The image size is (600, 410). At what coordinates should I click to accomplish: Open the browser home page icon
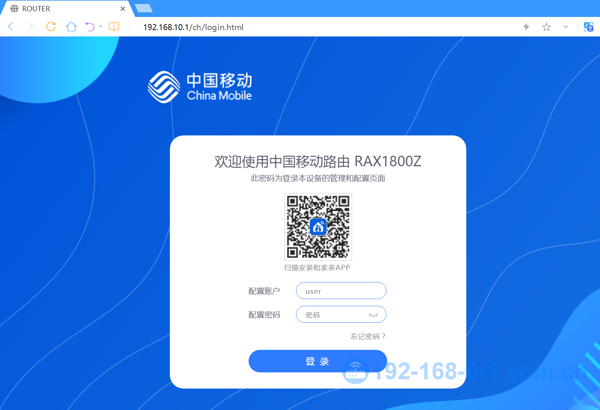71,26
